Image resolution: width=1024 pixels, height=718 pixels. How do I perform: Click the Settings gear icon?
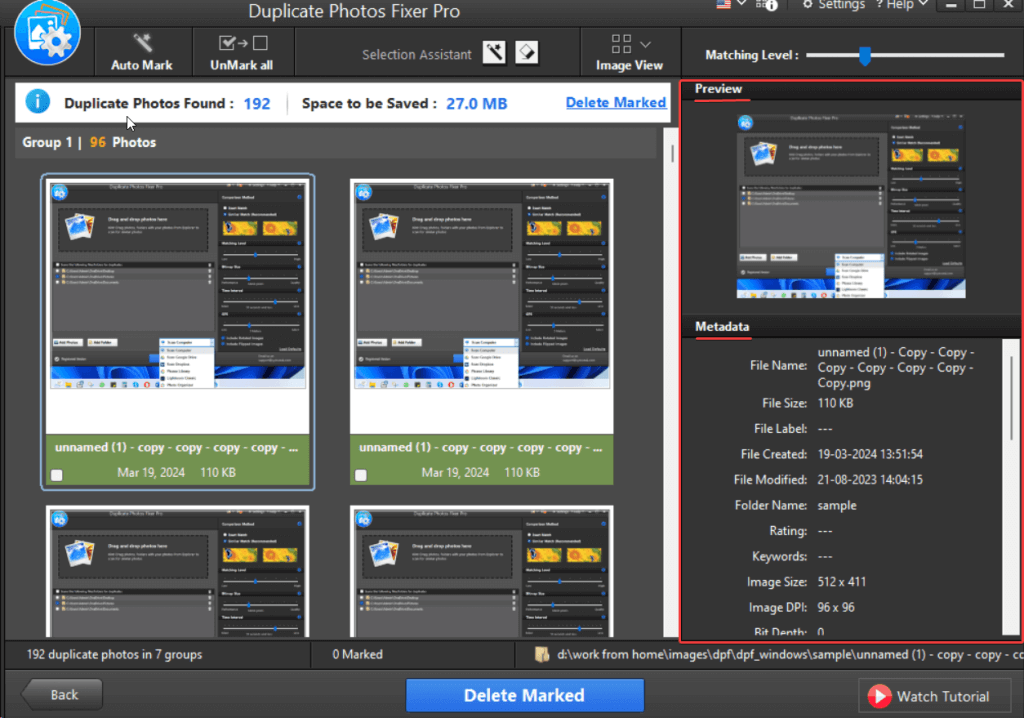(808, 5)
